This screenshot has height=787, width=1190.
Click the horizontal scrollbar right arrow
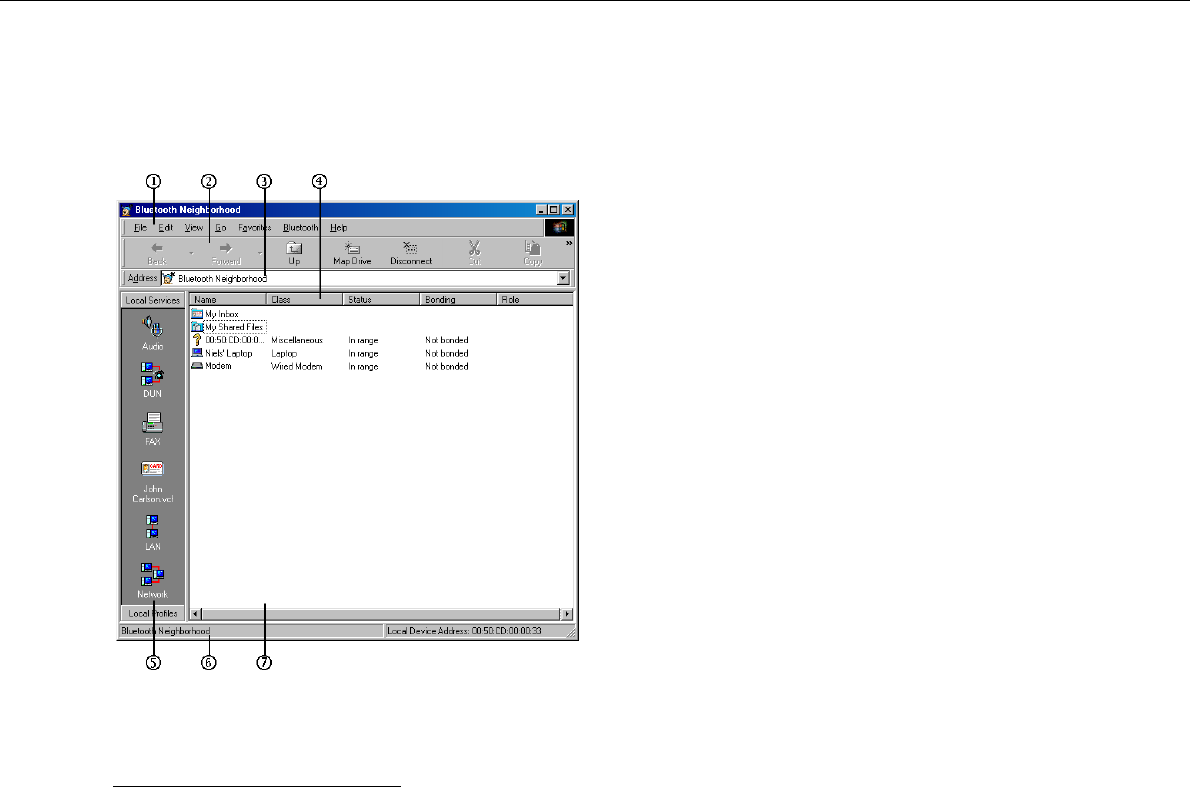pyautogui.click(x=566, y=613)
